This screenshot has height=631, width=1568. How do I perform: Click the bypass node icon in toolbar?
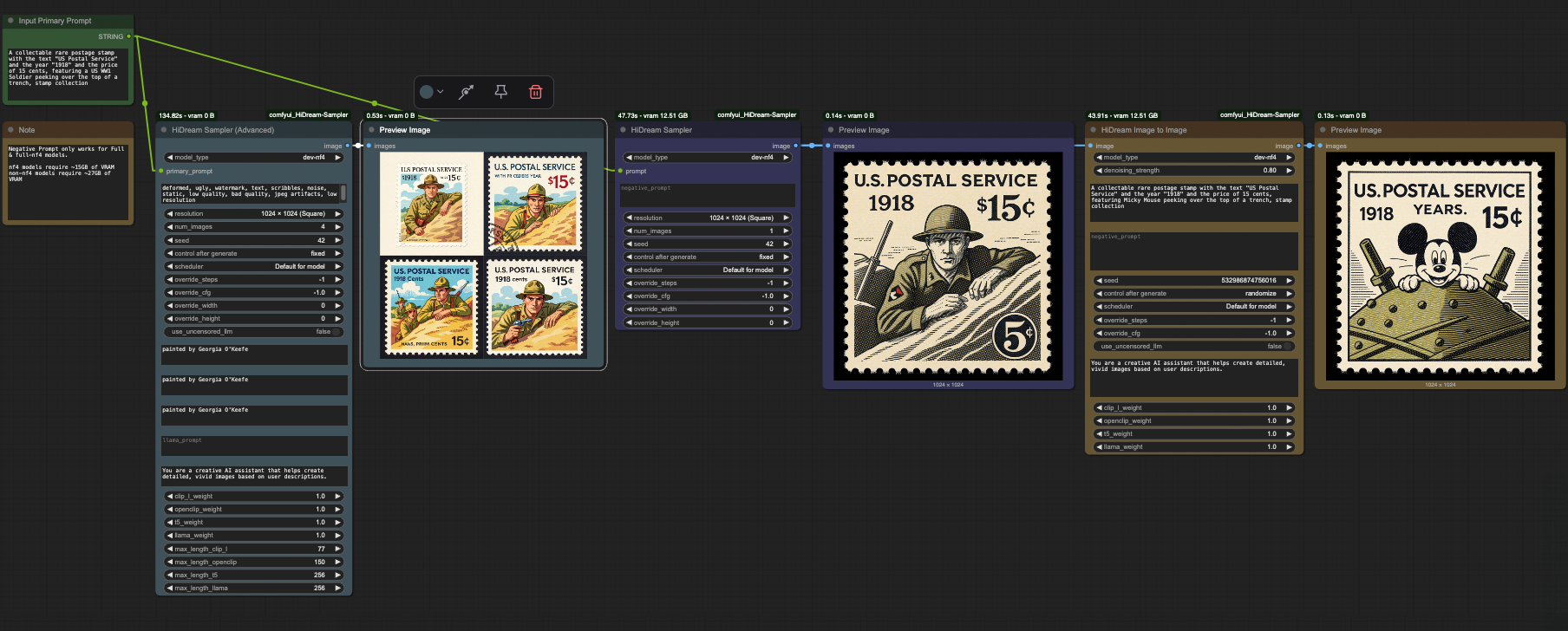pyautogui.click(x=467, y=92)
